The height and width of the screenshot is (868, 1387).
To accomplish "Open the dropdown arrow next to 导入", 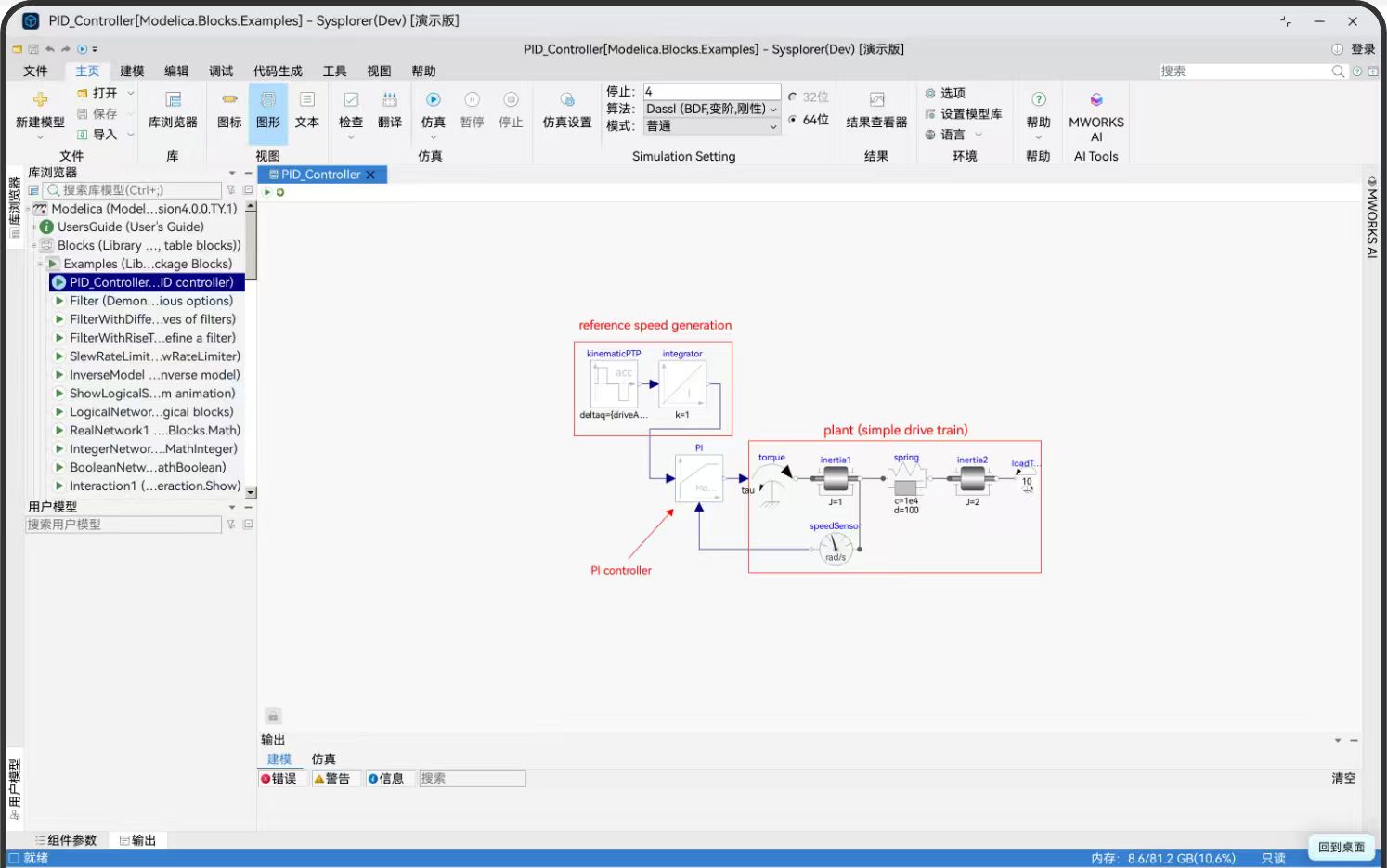I will 131,135.
